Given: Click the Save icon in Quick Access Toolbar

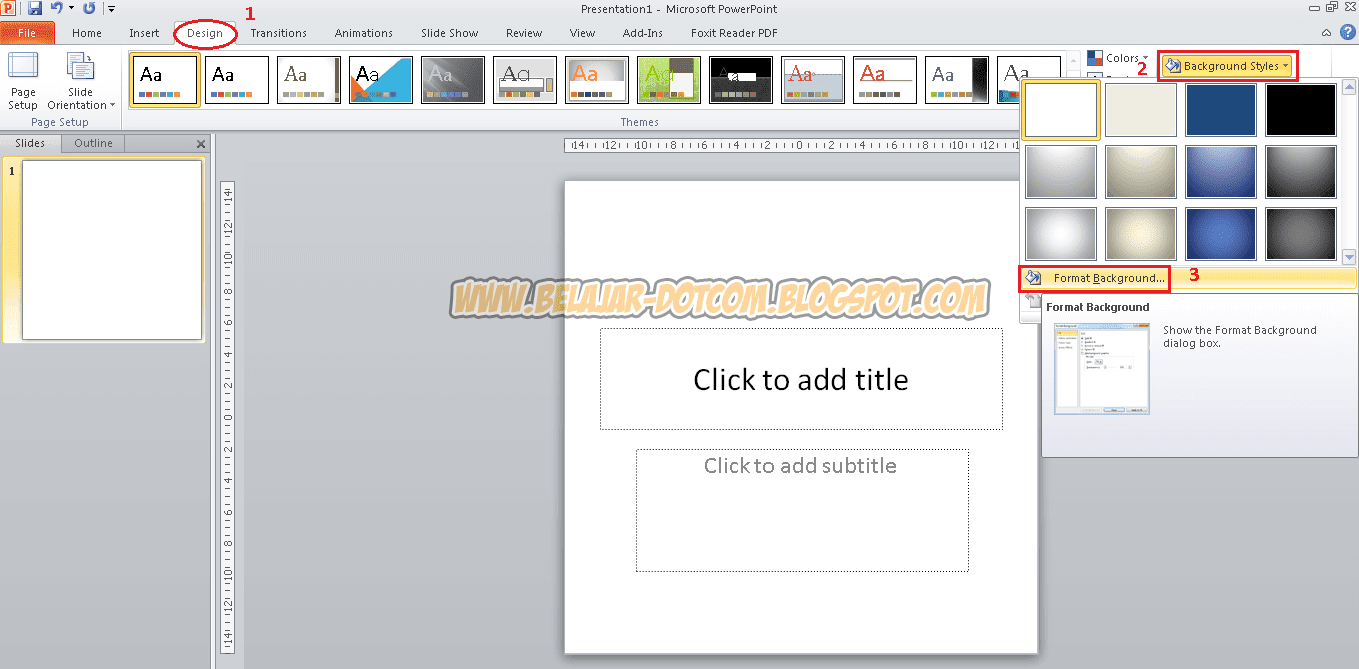Looking at the screenshot, I should pyautogui.click(x=35, y=8).
